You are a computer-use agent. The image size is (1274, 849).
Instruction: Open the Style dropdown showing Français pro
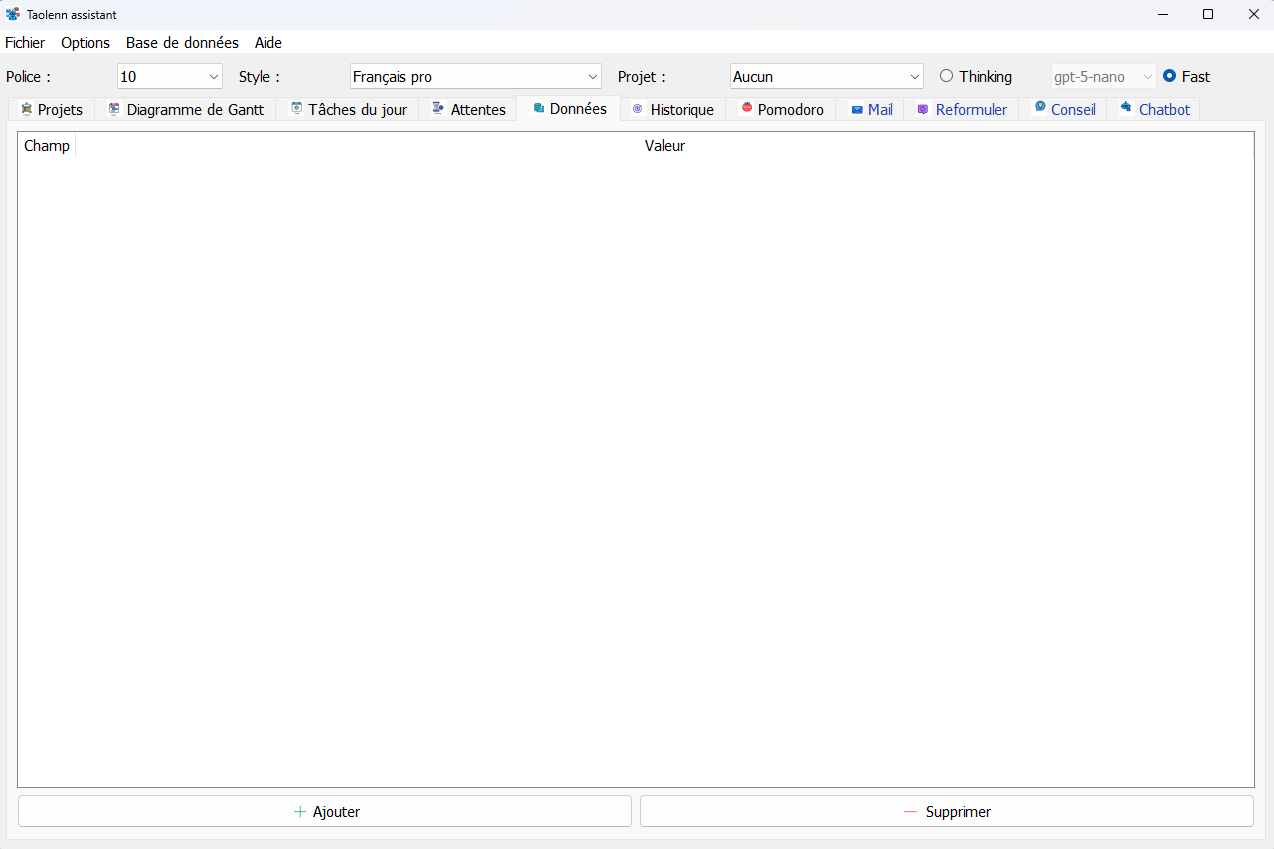click(x=475, y=77)
